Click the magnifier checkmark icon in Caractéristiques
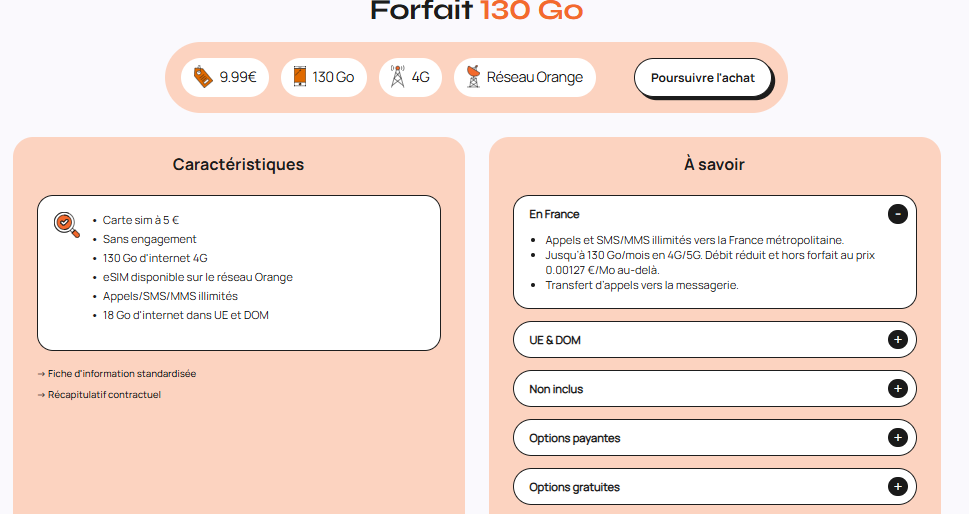 (66, 225)
